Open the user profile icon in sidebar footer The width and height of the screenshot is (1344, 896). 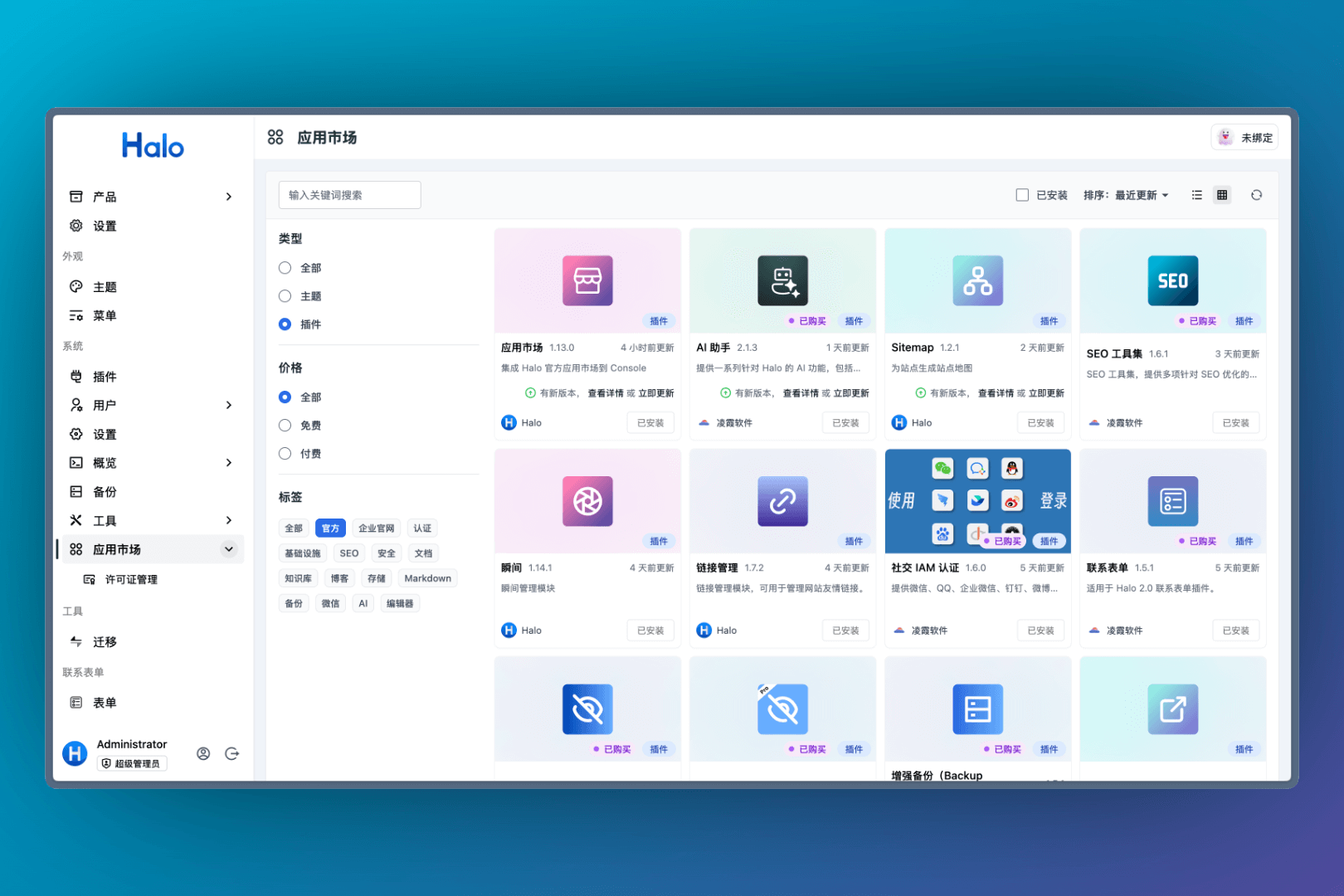(x=203, y=753)
